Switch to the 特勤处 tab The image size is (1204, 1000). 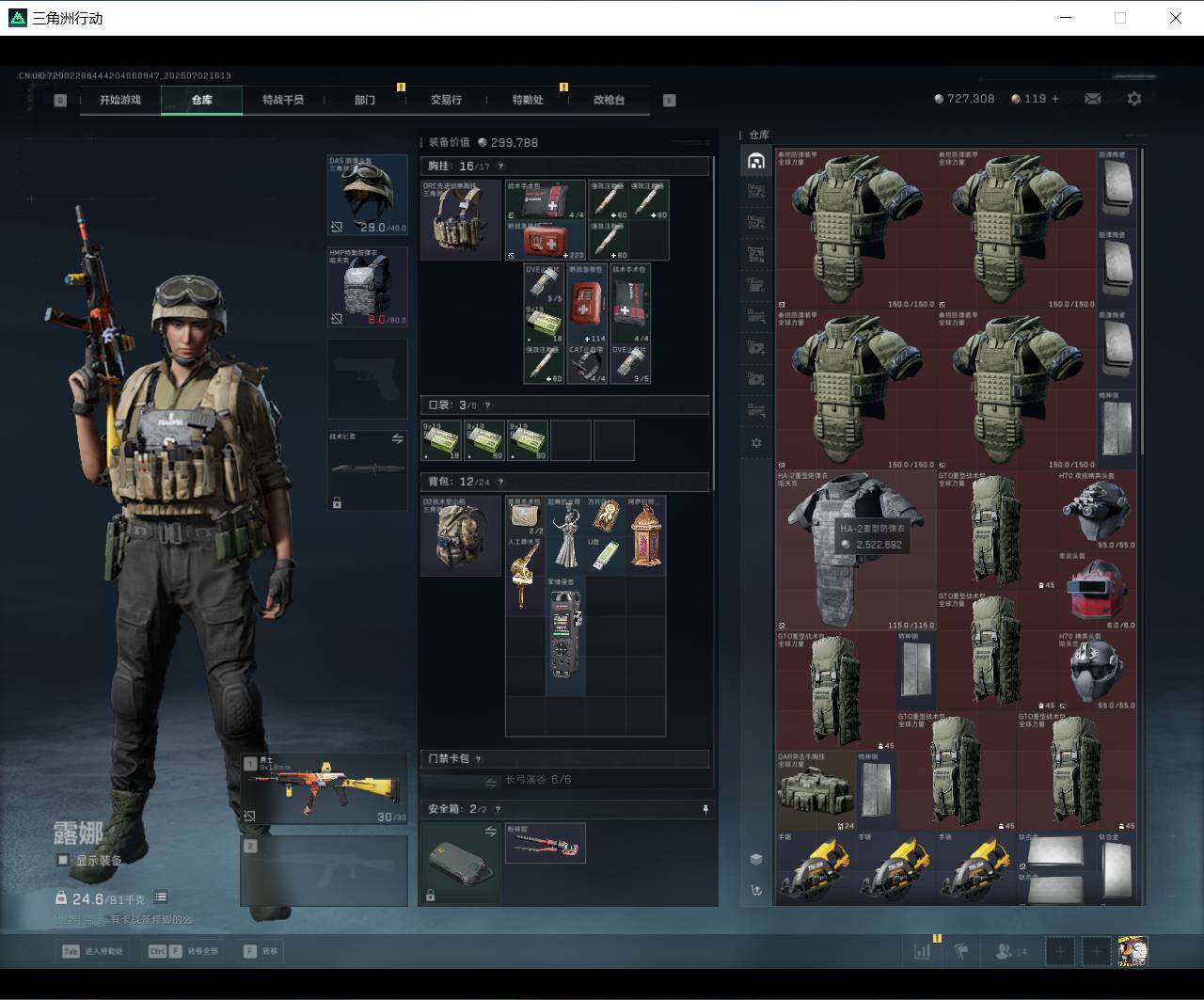528,100
